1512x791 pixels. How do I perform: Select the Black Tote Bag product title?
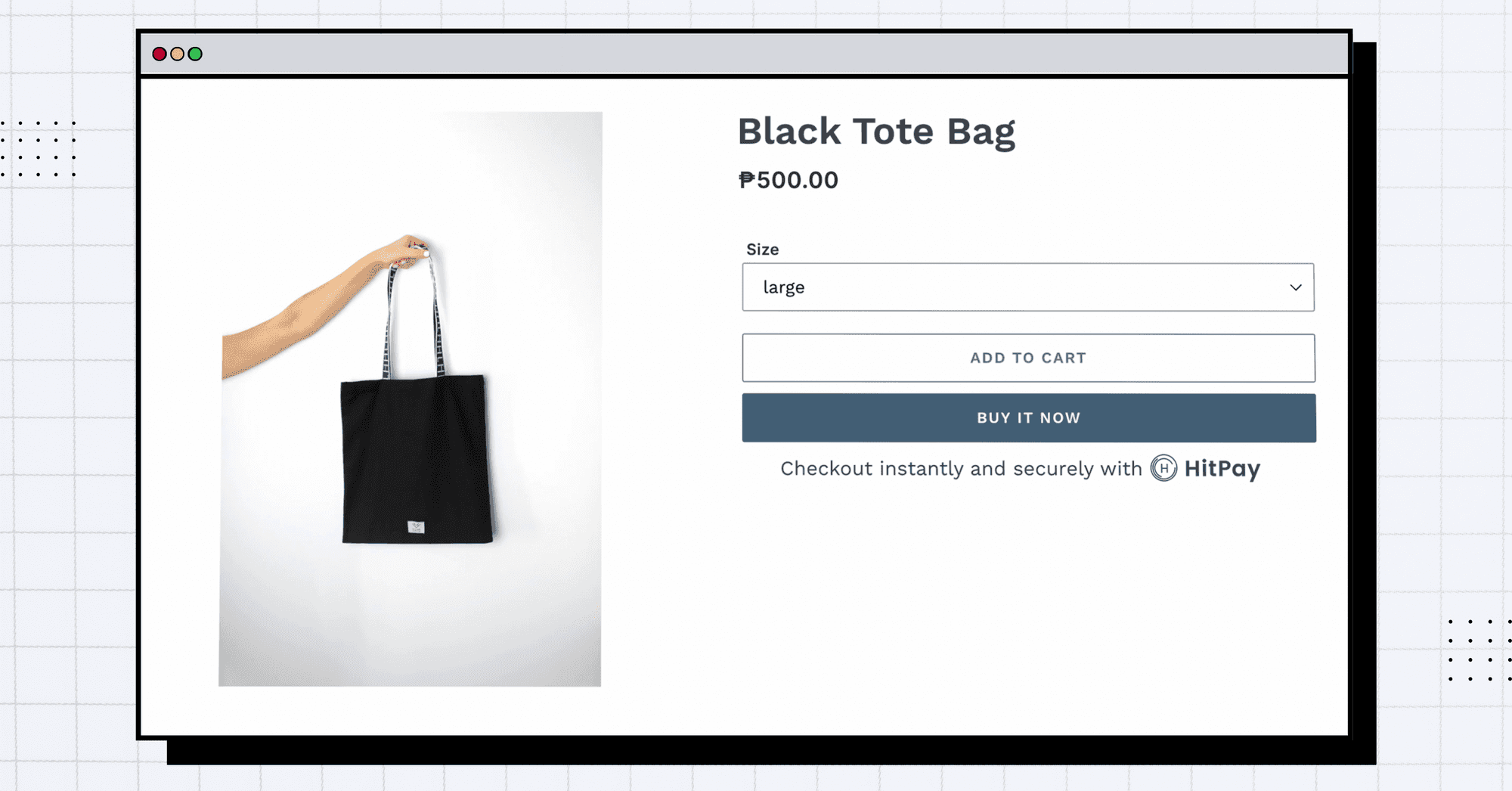click(876, 132)
